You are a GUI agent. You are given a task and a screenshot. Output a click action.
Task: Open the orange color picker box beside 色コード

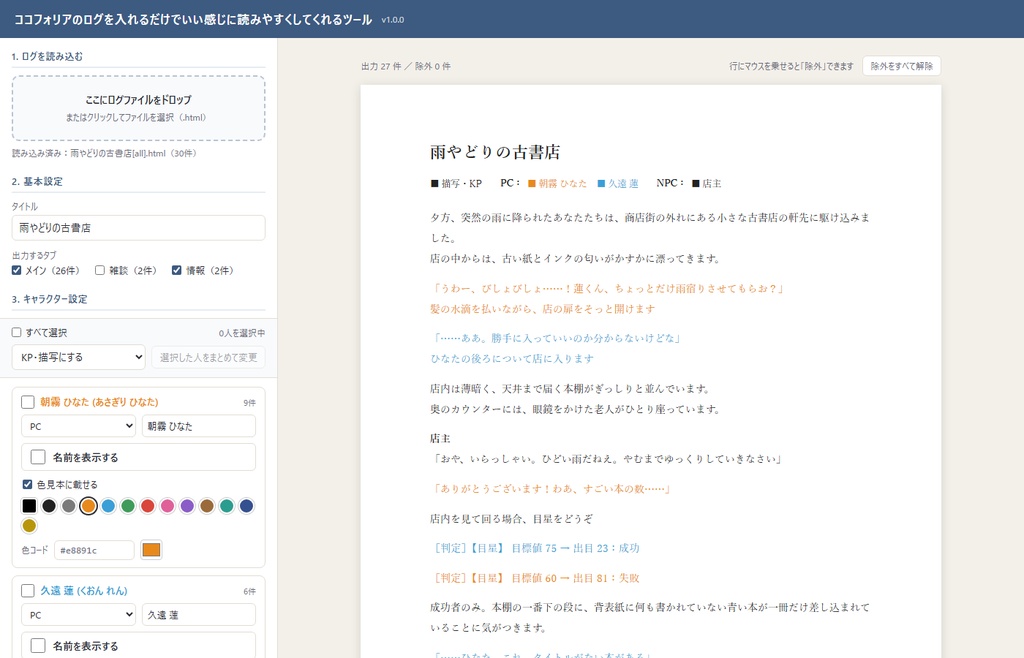click(152, 550)
